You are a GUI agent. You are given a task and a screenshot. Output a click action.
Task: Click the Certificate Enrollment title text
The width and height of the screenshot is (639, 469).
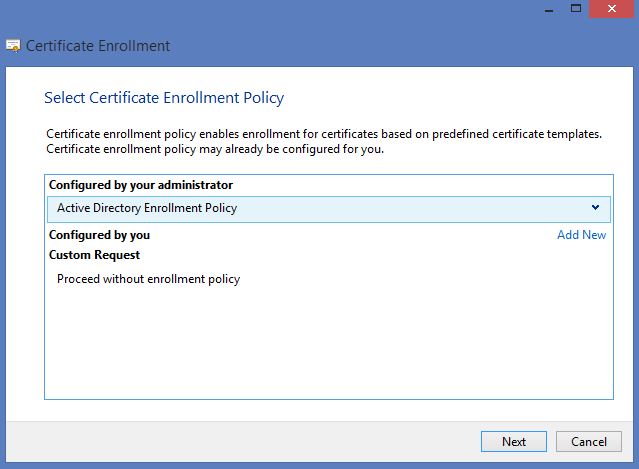(x=98, y=46)
